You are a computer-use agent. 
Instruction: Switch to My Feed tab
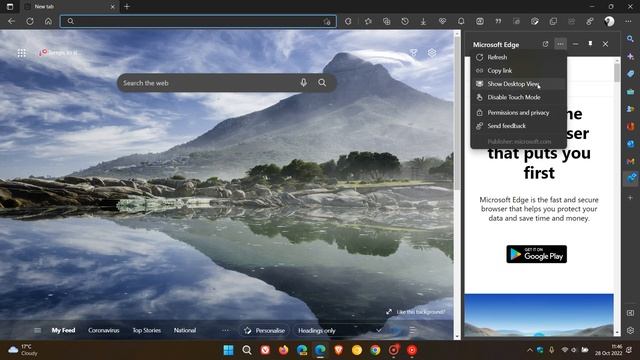[x=63, y=330]
